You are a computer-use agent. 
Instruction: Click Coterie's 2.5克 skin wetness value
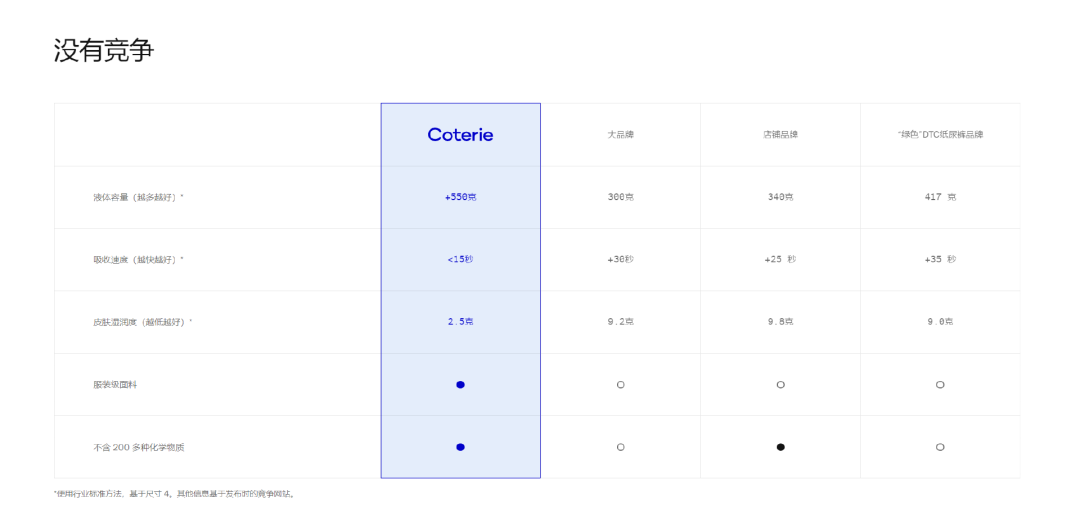point(460,322)
